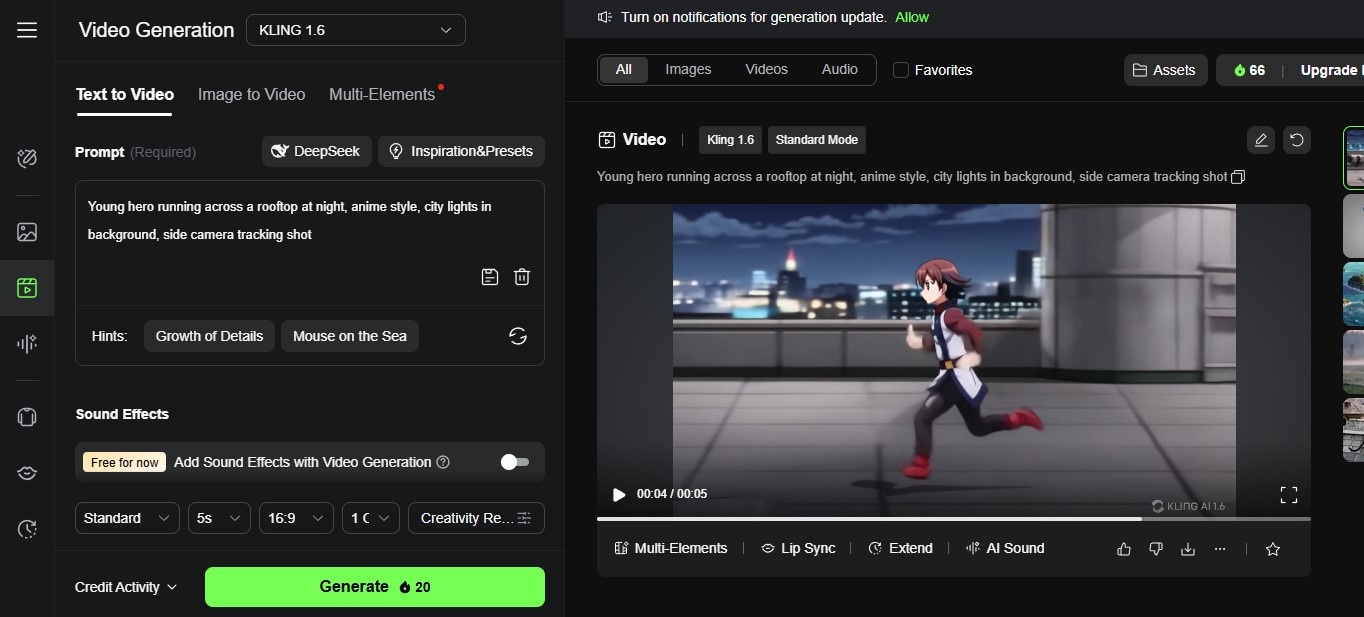Dislike the video with thumbs down

[1156, 549]
